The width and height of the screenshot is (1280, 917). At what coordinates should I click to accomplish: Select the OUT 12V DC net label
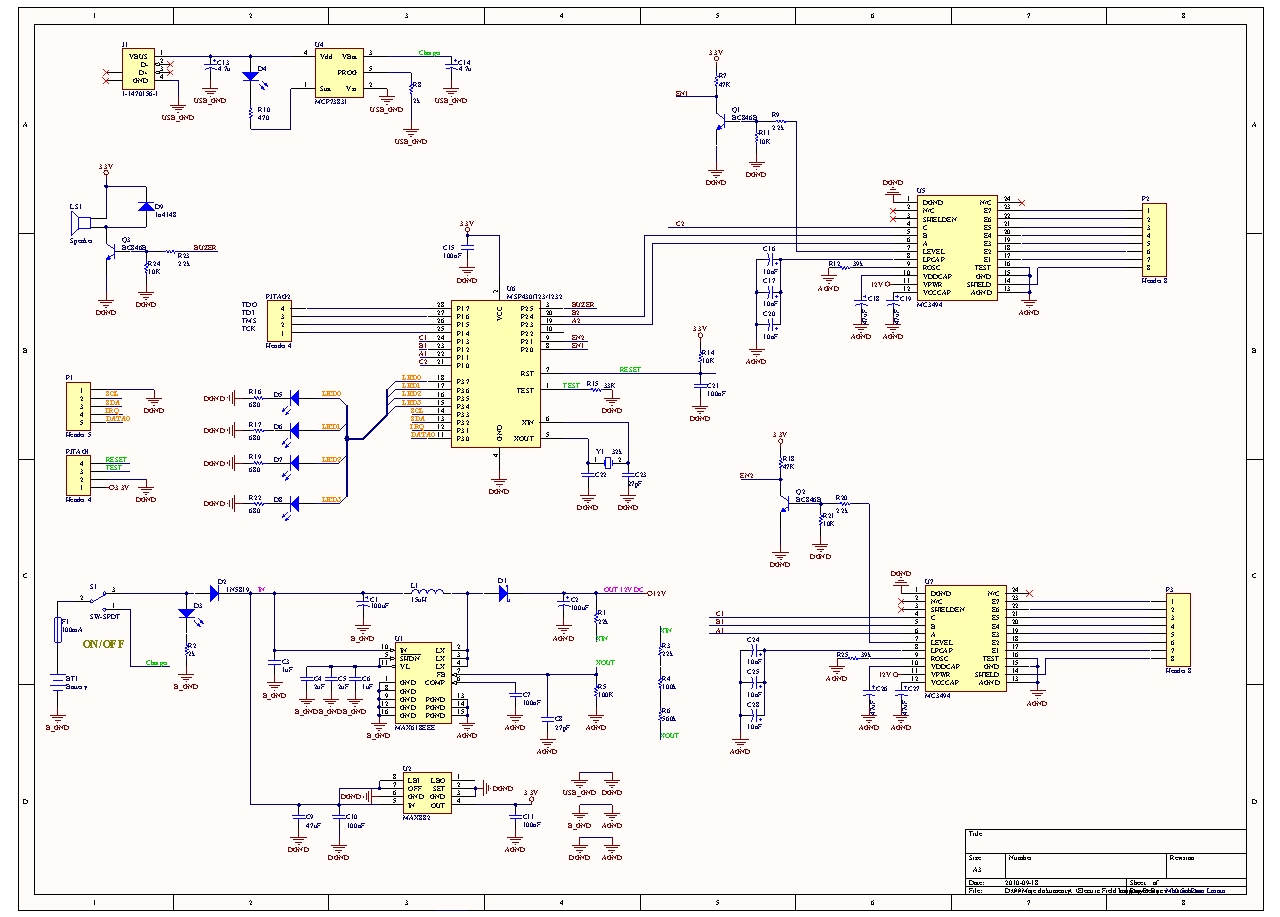tap(625, 589)
